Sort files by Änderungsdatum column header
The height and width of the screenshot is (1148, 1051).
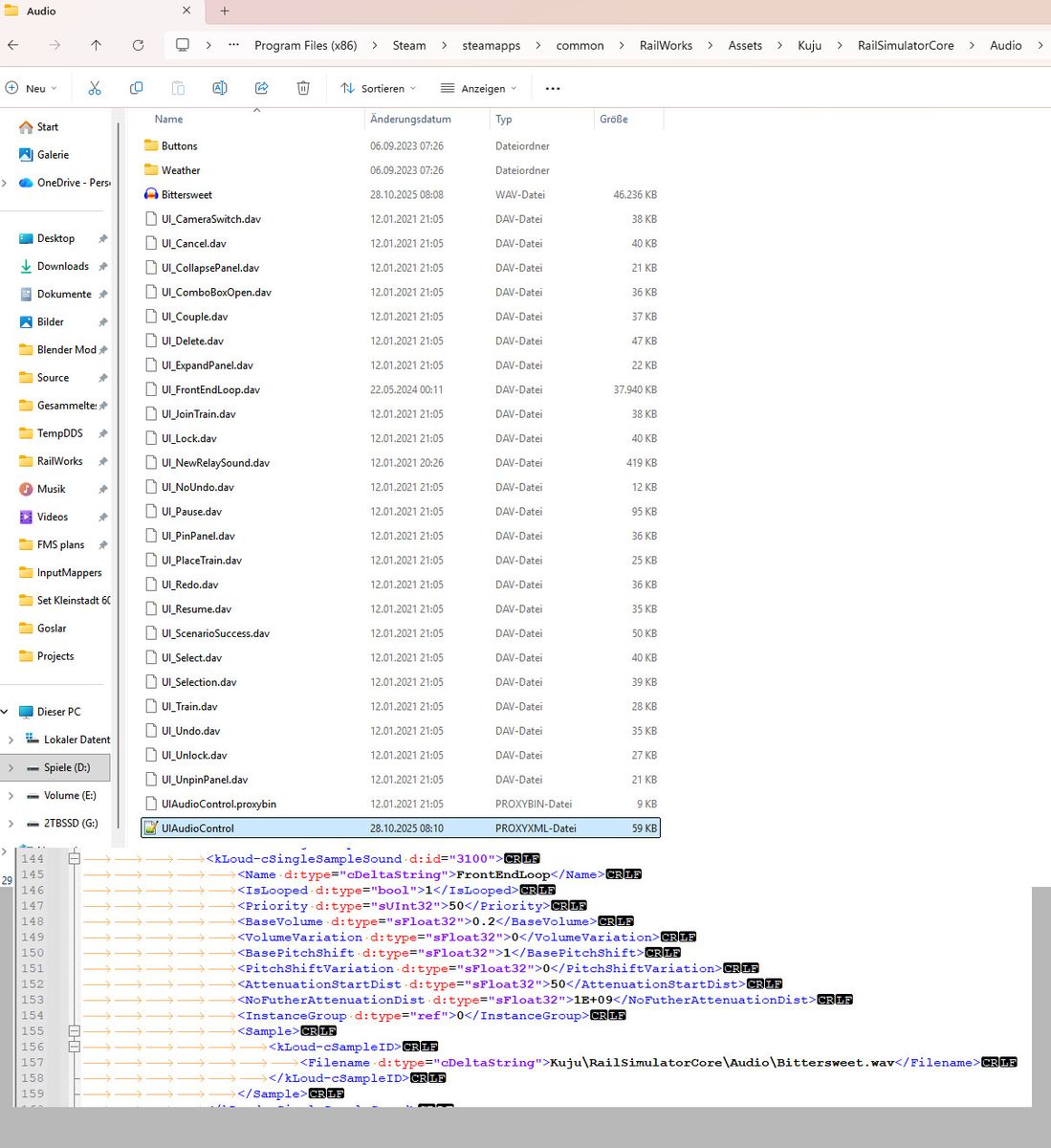[x=410, y=120]
